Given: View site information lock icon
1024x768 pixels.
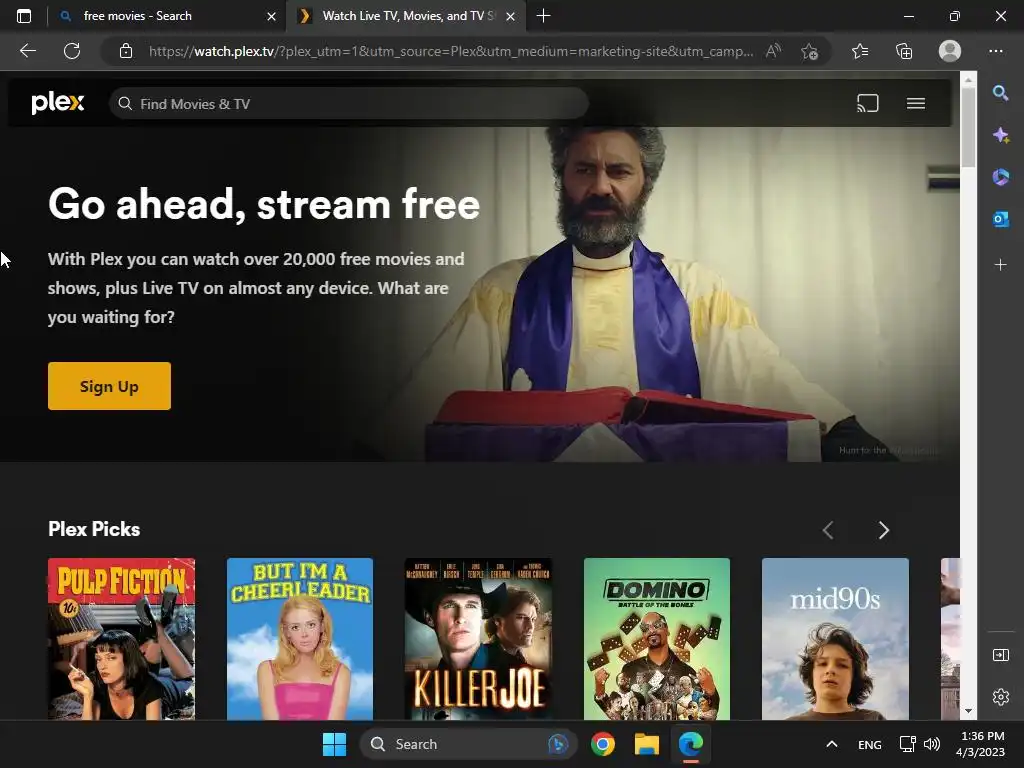Looking at the screenshot, I should pos(126,51).
